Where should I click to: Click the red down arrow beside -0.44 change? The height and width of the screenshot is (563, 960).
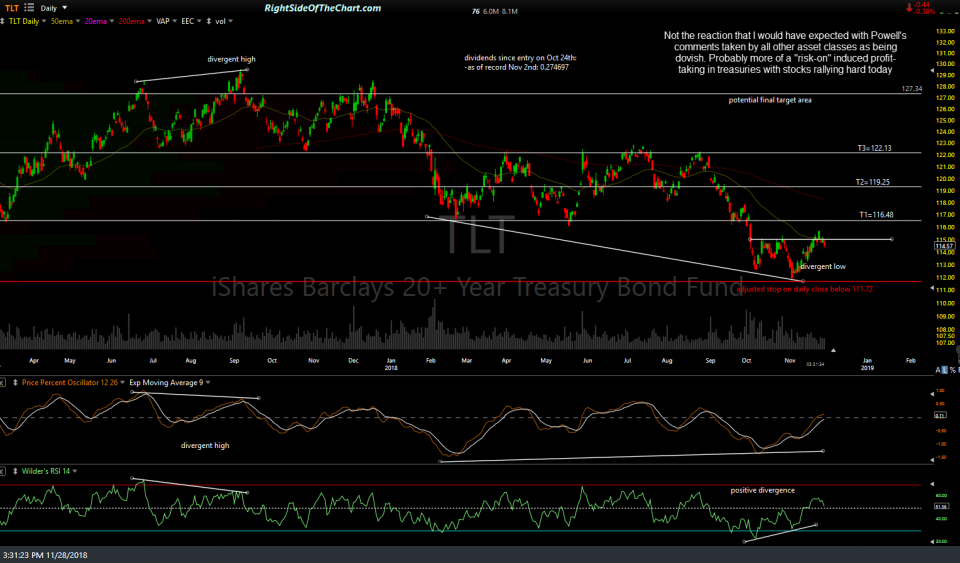coord(909,7)
